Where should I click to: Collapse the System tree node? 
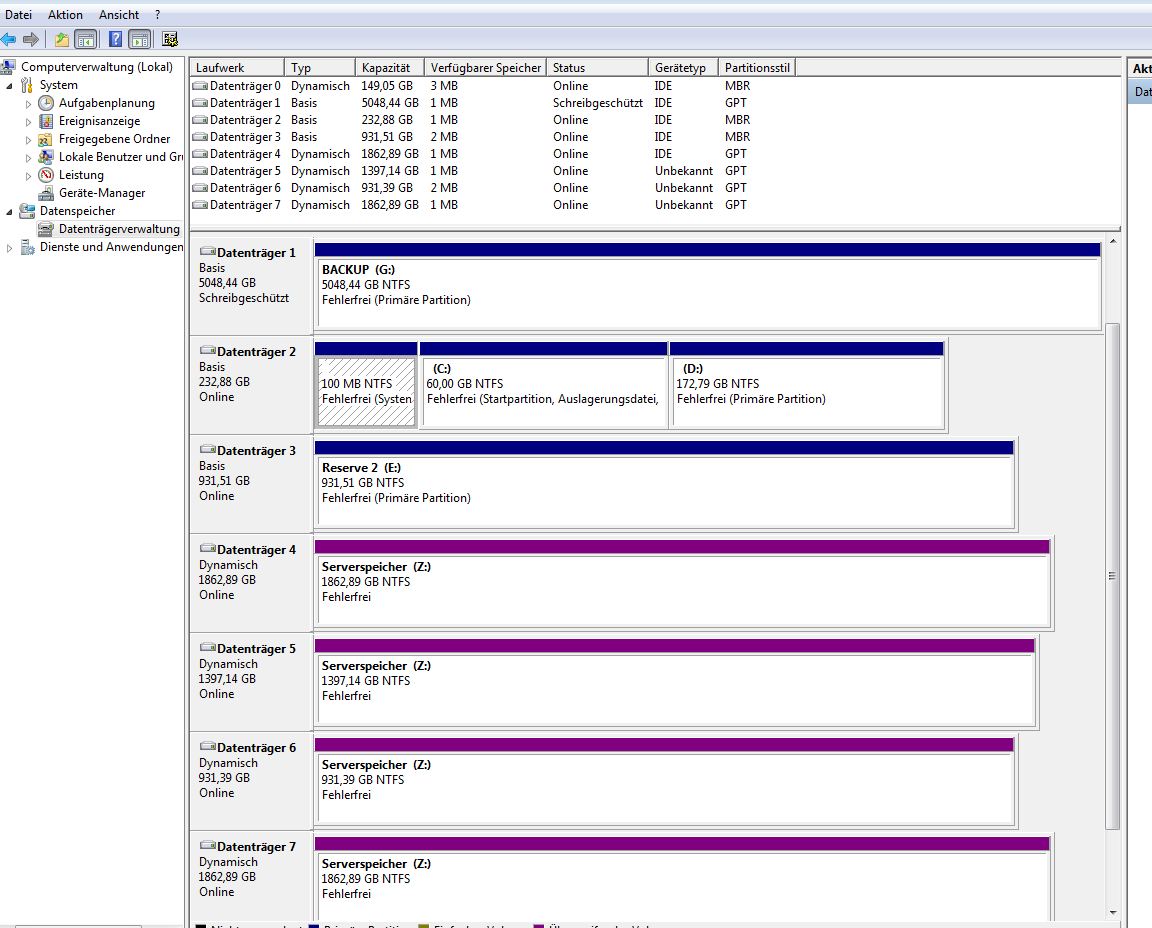coord(10,85)
